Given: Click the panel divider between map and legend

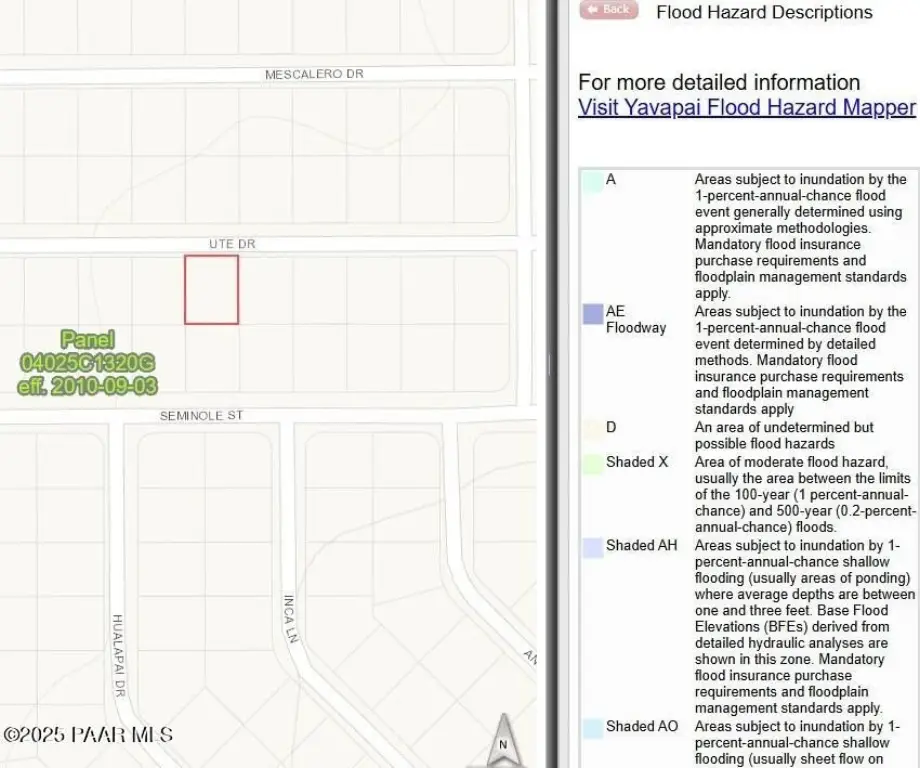Looking at the screenshot, I should (x=552, y=384).
